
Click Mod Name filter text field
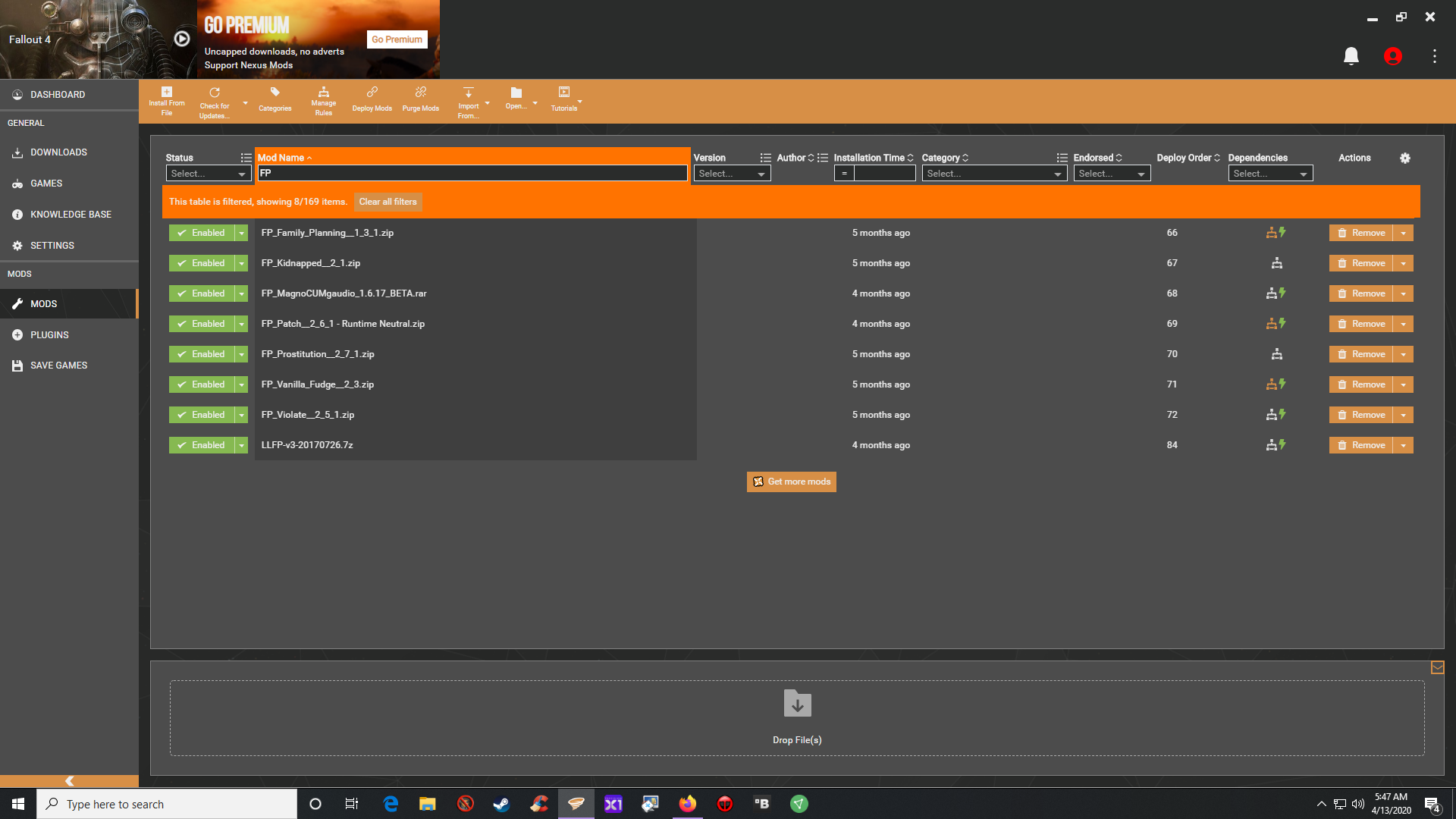tap(472, 174)
